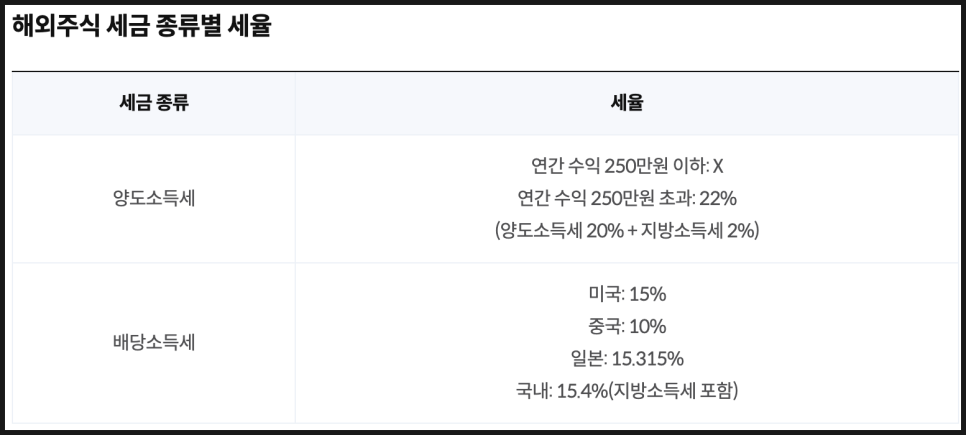This screenshot has width=966, height=435.
Task: Click the line (양도소득세 20% + 지방소득세 2%)
Action: point(627,230)
